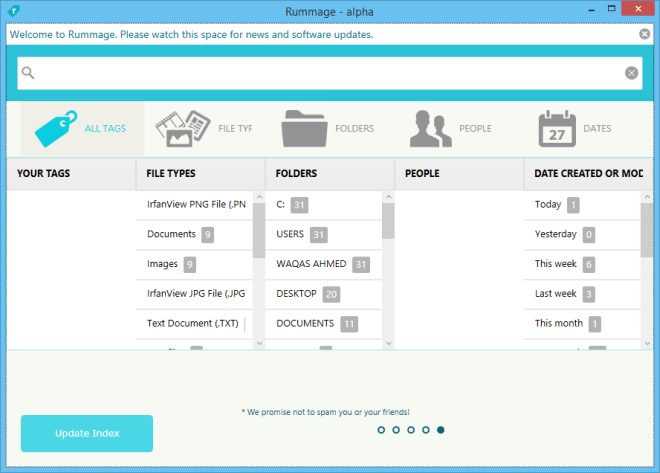Click the Folders scrollbar thumb
Screen dimensions: 660x473
(x=389, y=221)
